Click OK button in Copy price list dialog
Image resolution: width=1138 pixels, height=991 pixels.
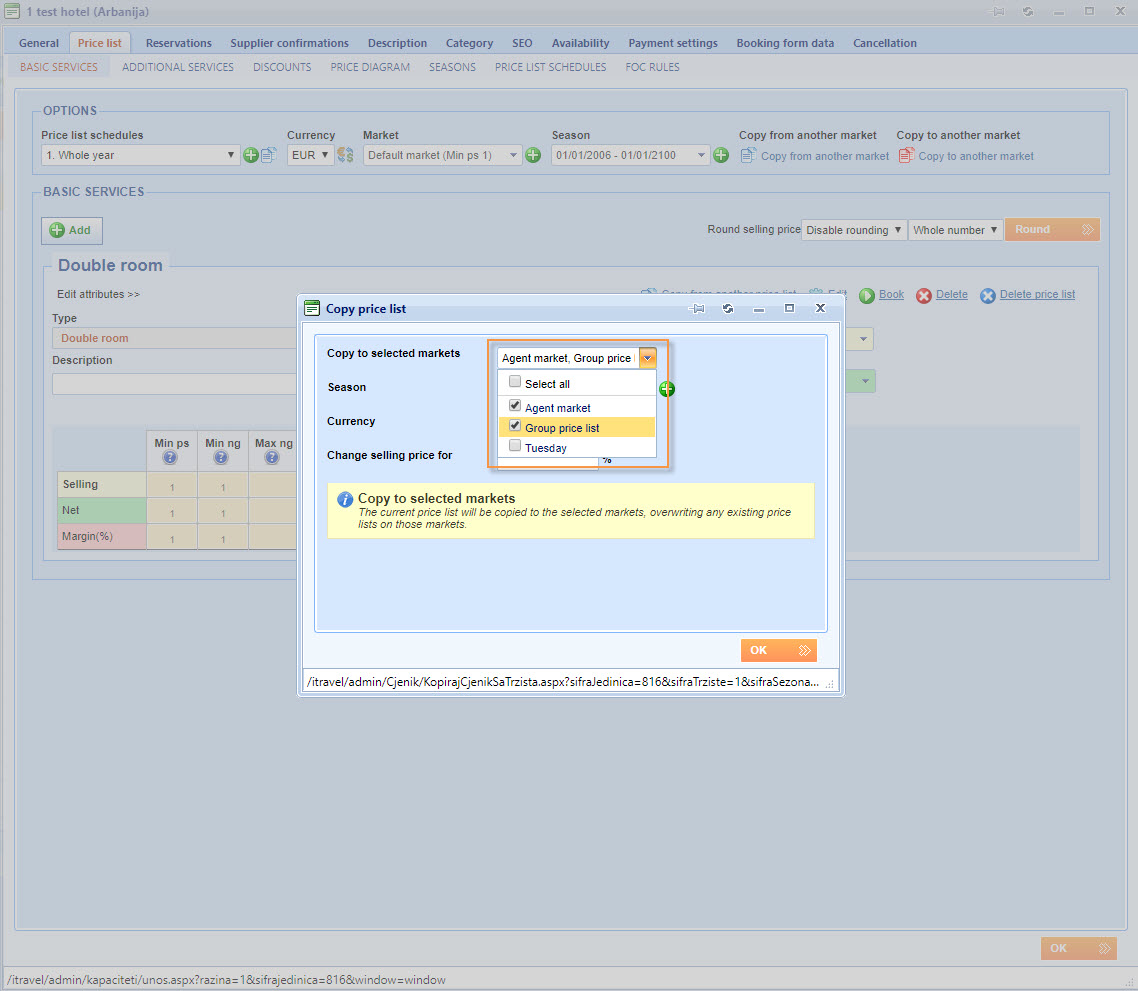(778, 651)
